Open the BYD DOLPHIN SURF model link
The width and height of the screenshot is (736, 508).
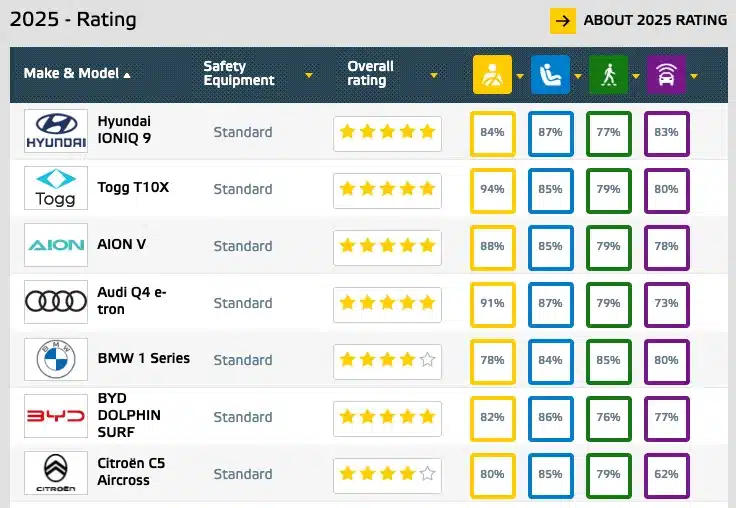(129, 415)
